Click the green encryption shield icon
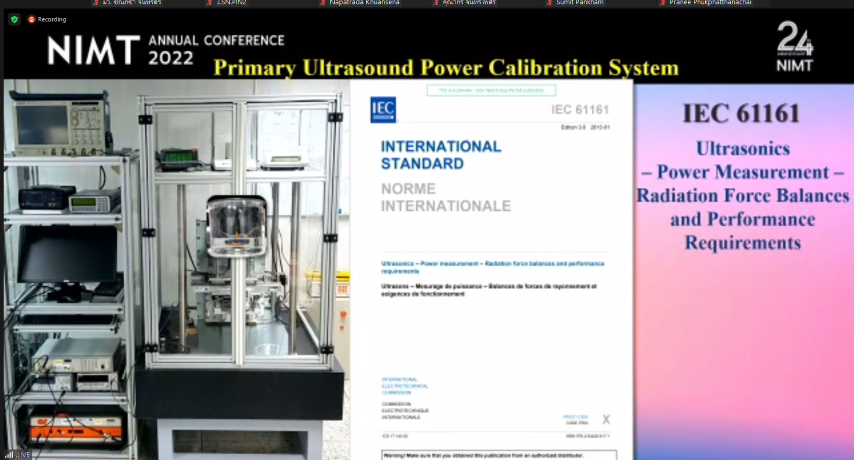 point(14,19)
